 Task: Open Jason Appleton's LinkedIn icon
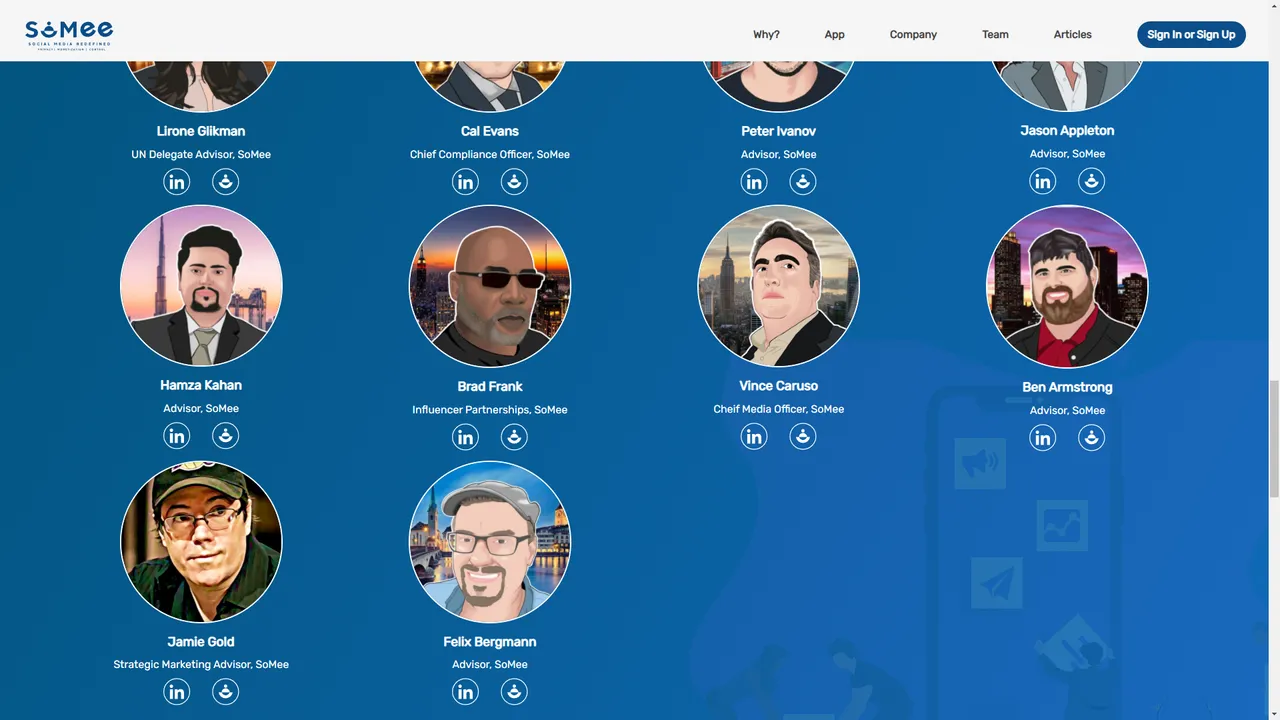coord(1043,181)
